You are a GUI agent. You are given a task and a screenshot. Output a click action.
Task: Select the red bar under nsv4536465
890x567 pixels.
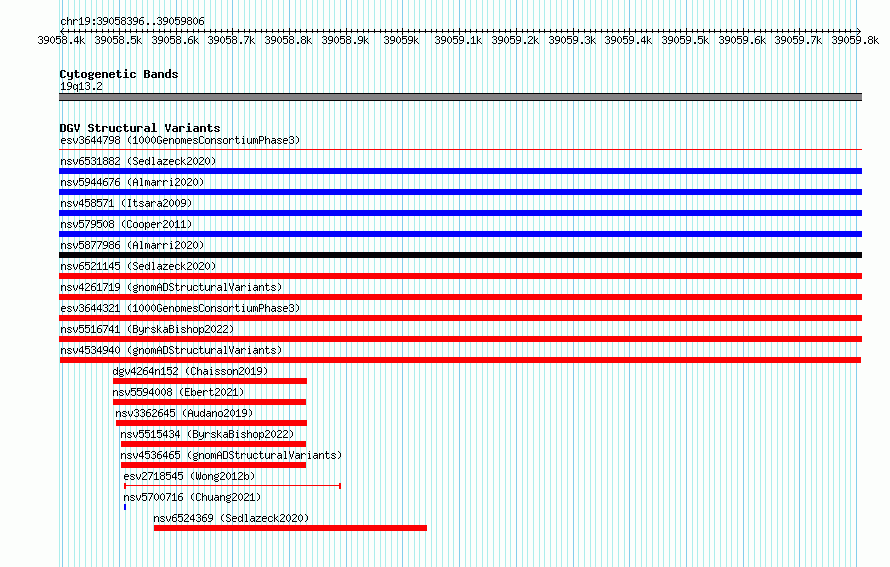(213, 465)
